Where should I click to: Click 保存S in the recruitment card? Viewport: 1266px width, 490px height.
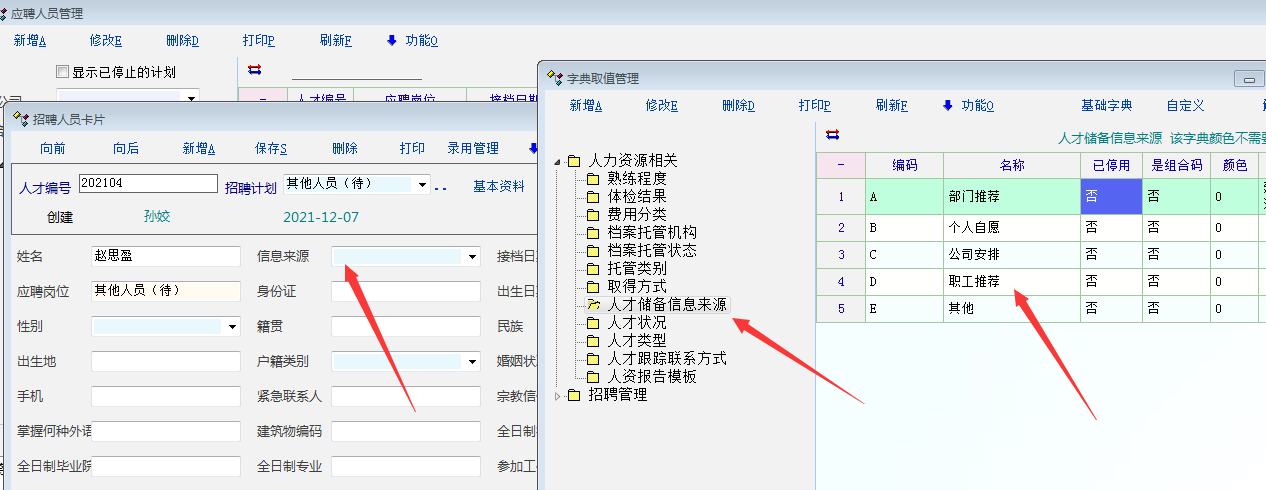(271, 148)
